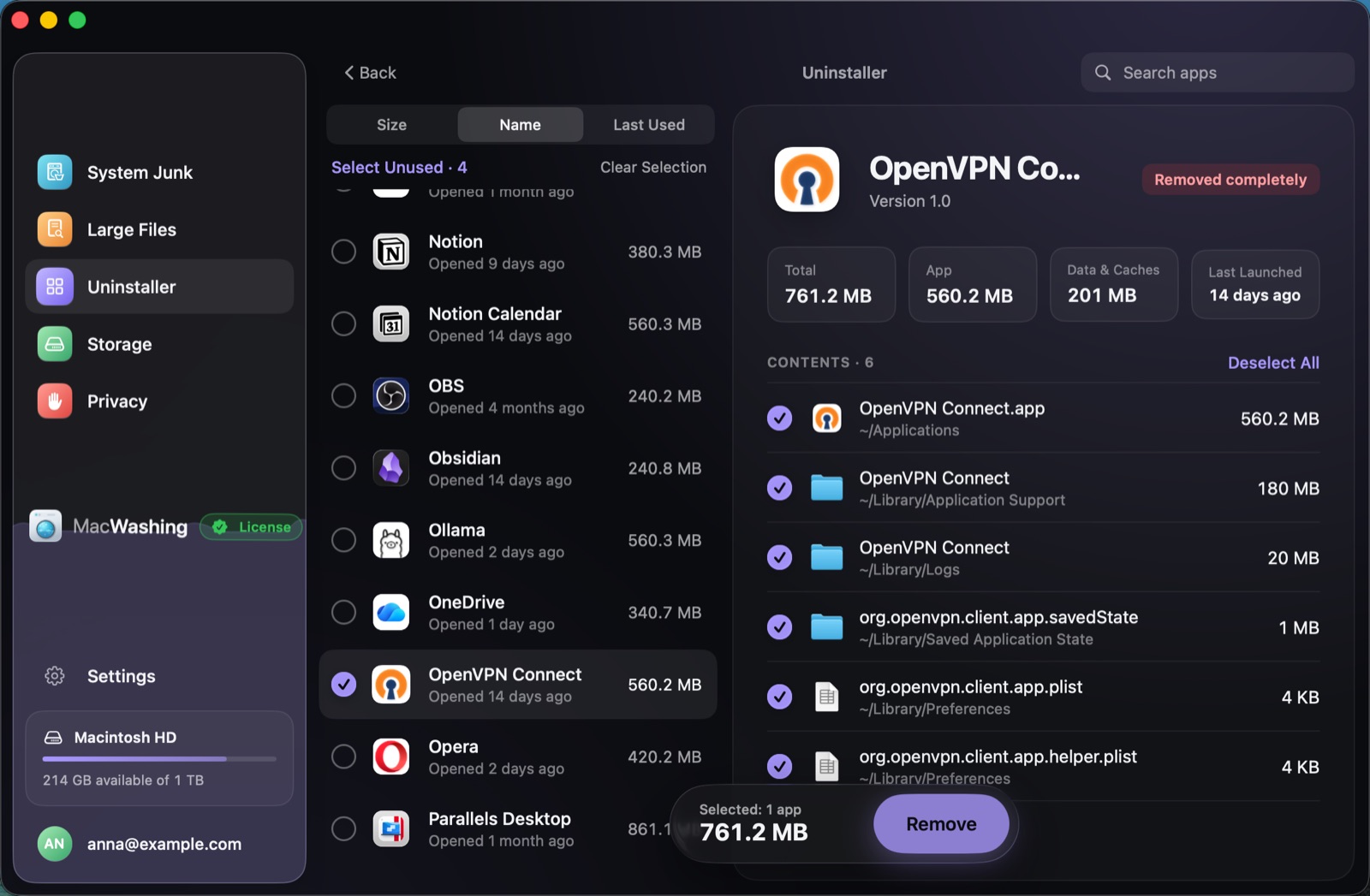The height and width of the screenshot is (896, 1370).
Task: Click the search magnifier icon
Action: pos(1103,73)
